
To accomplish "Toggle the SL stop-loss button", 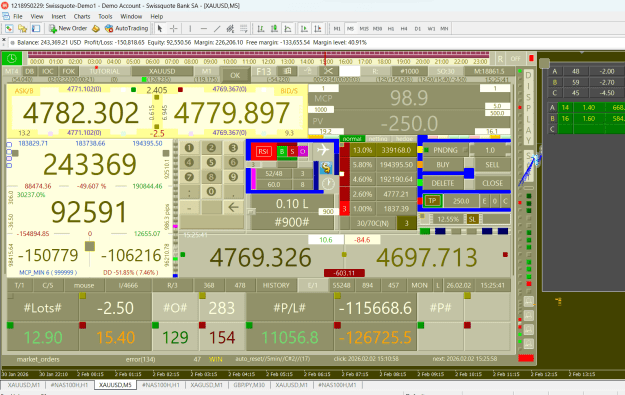I will coord(472,219).
